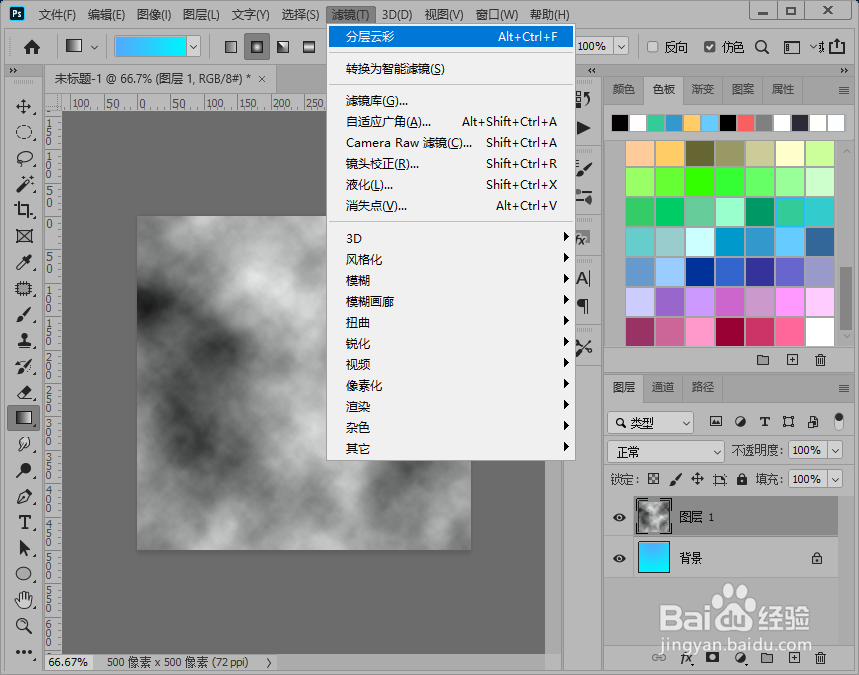
Task: Hide the 背景 layer
Action: pos(619,558)
